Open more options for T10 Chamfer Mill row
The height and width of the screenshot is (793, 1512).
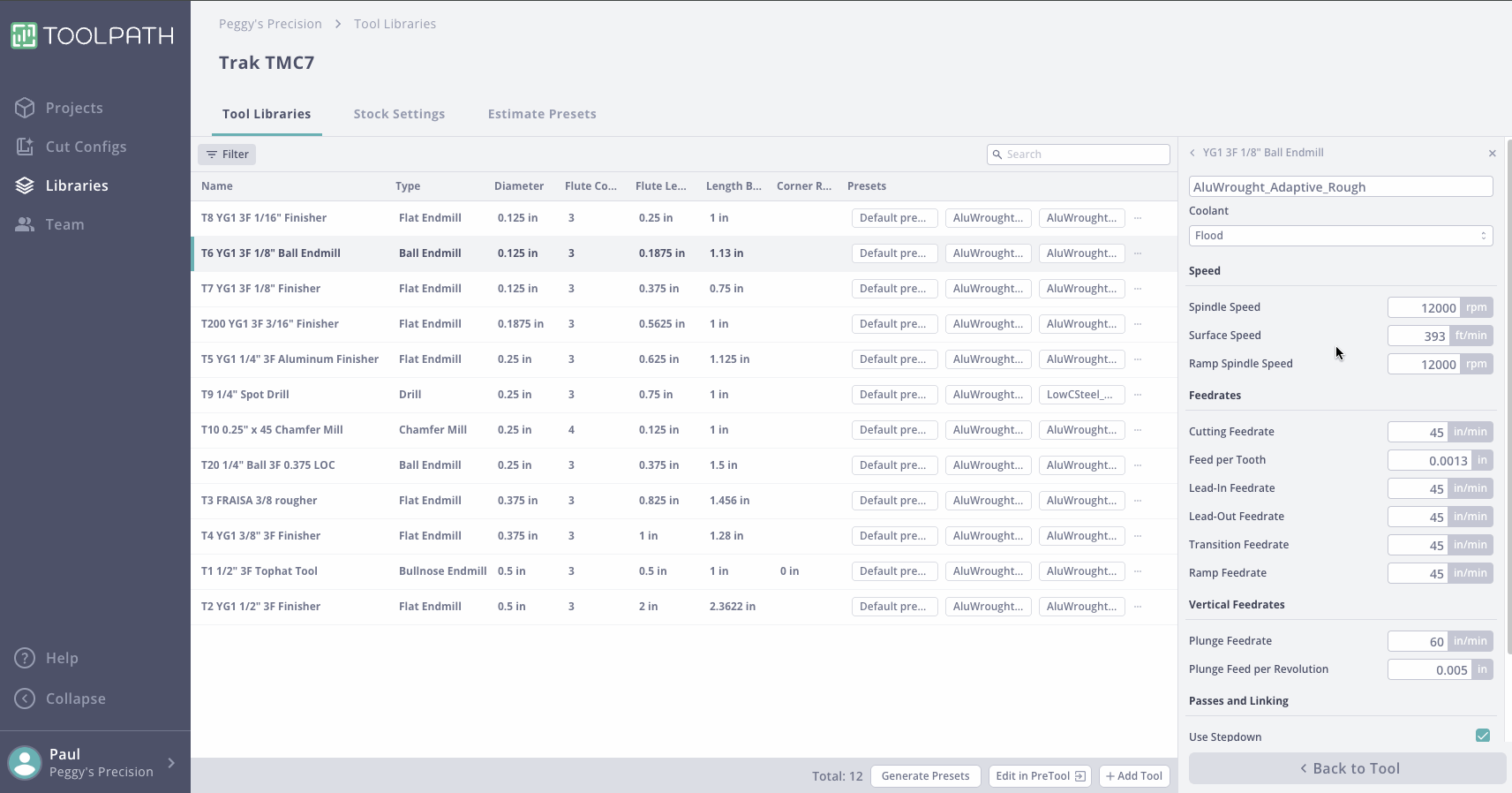pos(1138,430)
